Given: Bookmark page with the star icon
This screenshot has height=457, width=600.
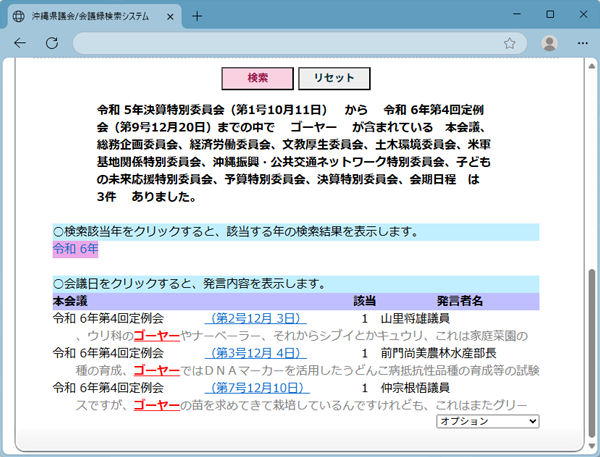Looking at the screenshot, I should (x=509, y=43).
